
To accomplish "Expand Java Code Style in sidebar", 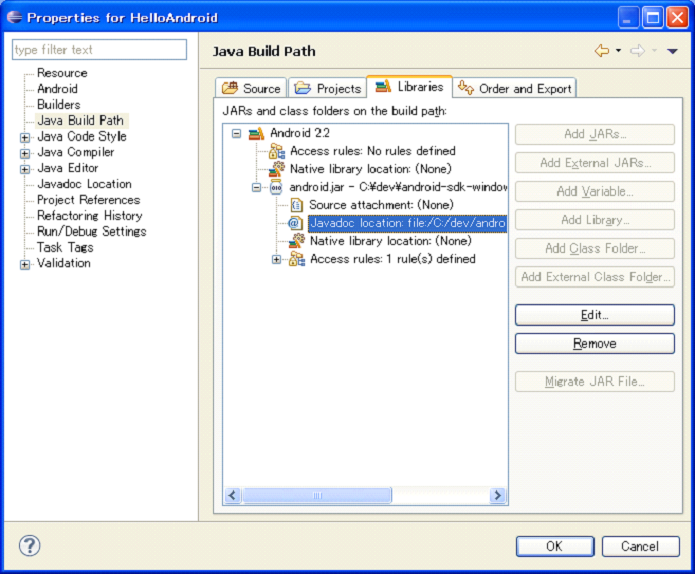I will pos(25,137).
